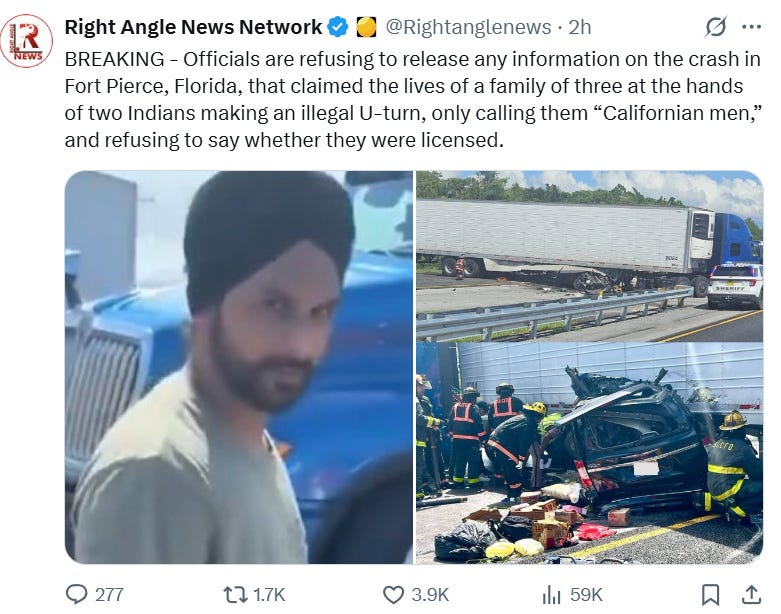Viewport: 781px width, 614px height.
Task: Click the Grok explain slashed-circle icon
Action: [x=716, y=27]
